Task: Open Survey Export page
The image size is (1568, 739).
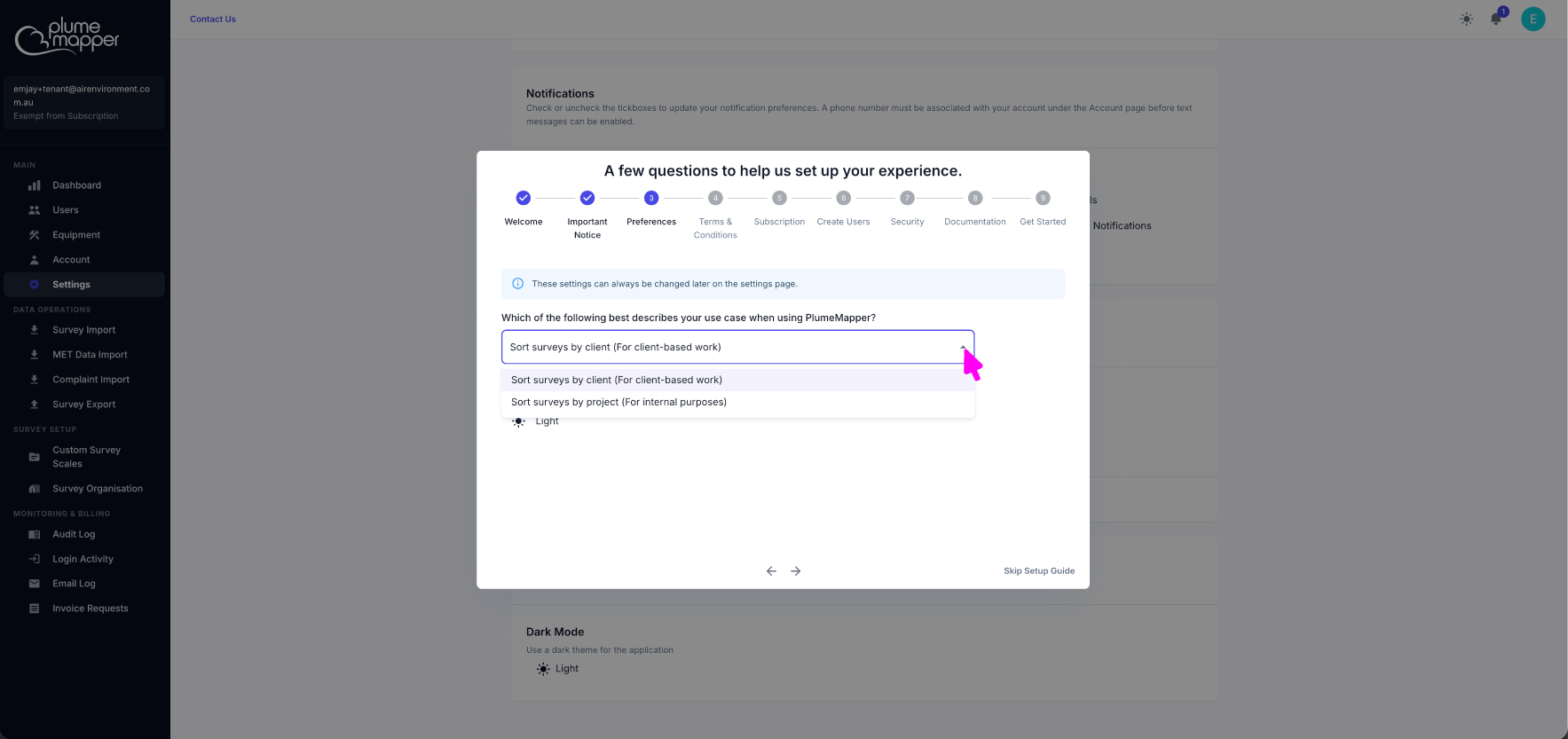Action: [84, 405]
